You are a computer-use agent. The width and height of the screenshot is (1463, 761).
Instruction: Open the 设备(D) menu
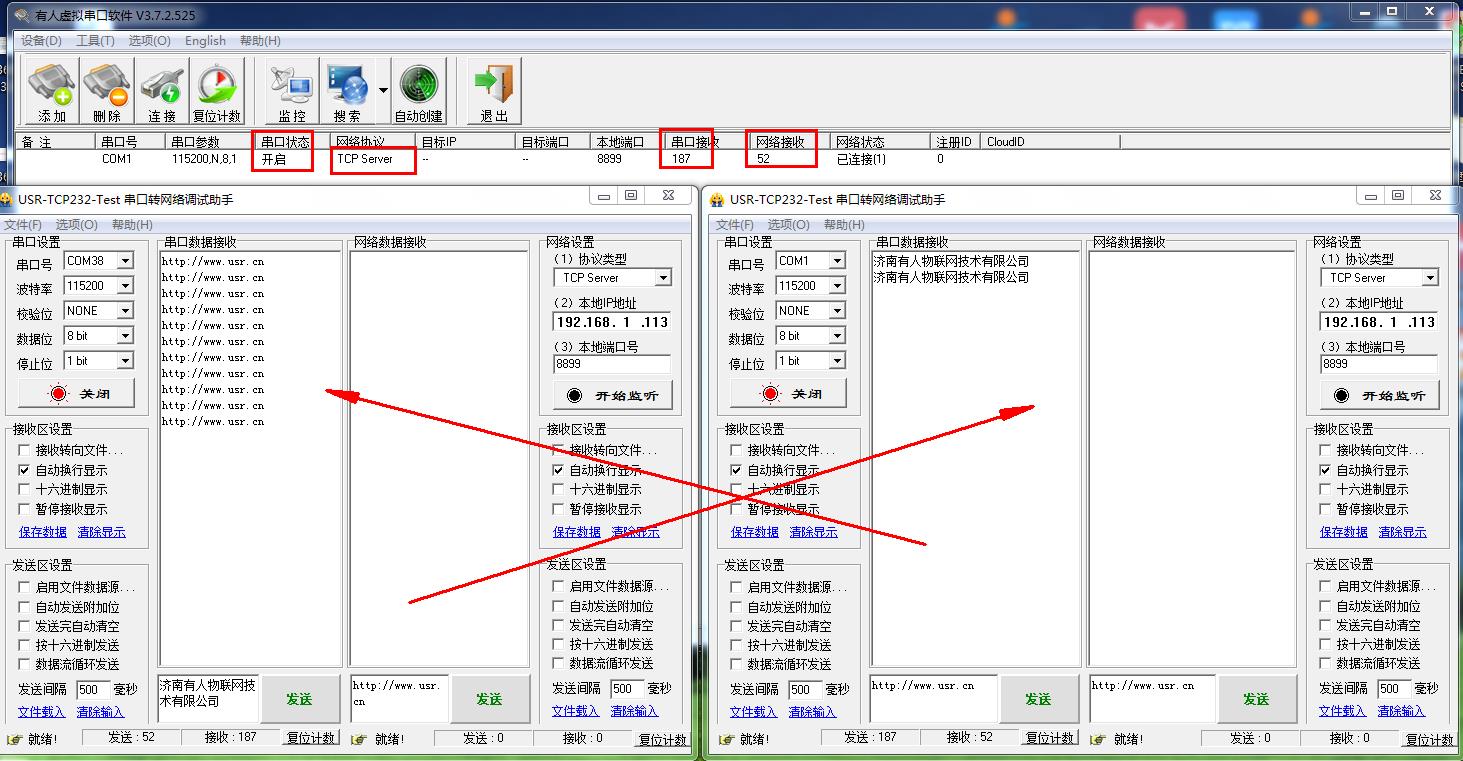click(41, 41)
